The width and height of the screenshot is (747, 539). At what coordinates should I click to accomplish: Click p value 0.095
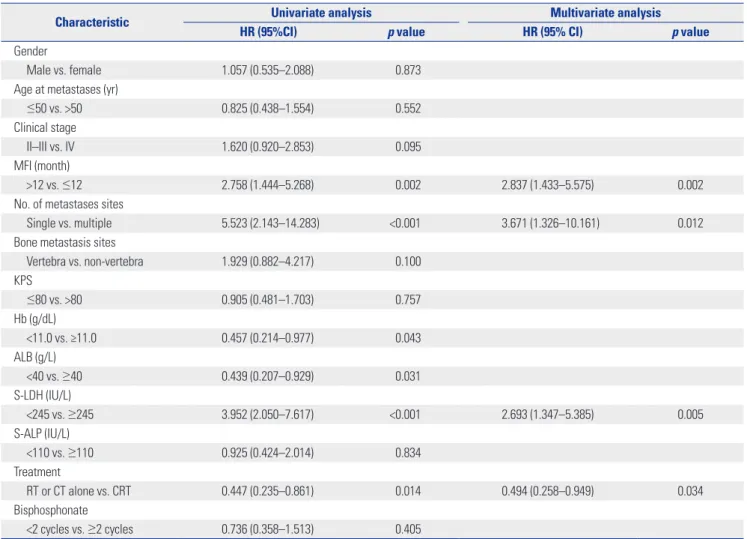(408, 147)
